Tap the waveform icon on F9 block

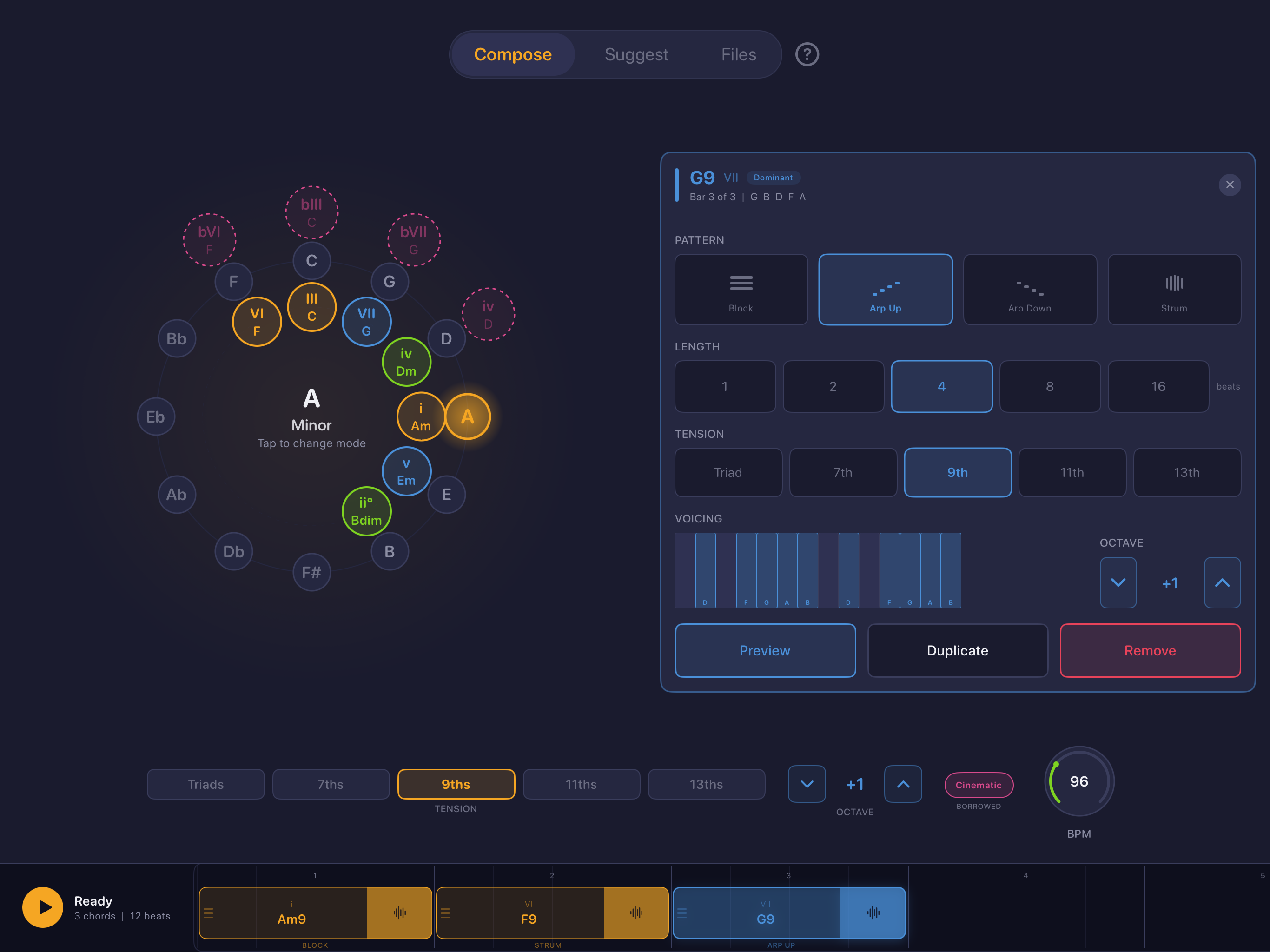(636, 912)
